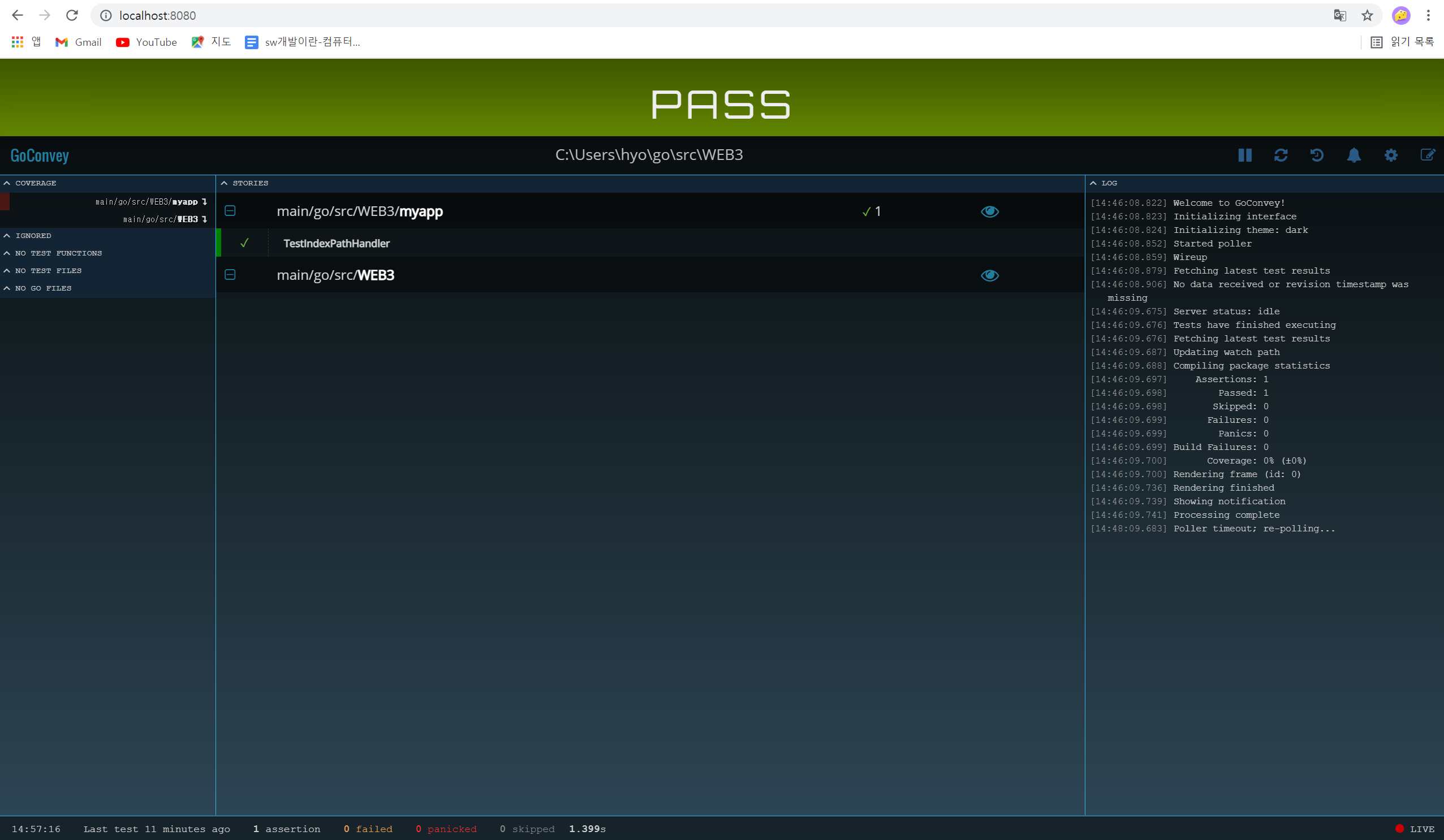Viewport: 1444px width, 840px height.
Task: Toggle watch eye for myapp package
Action: point(990,212)
